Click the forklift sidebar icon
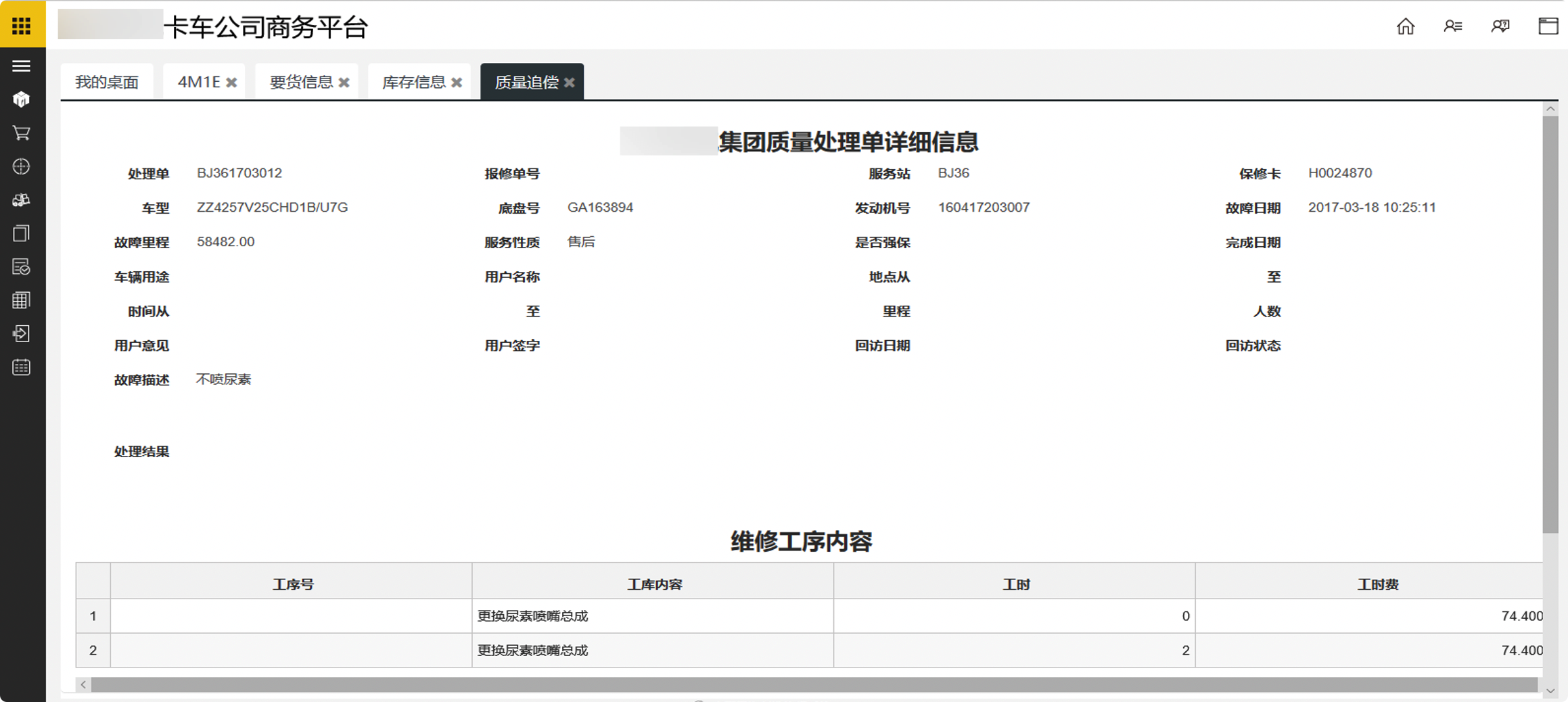This screenshot has width=1568, height=702. 22,200
